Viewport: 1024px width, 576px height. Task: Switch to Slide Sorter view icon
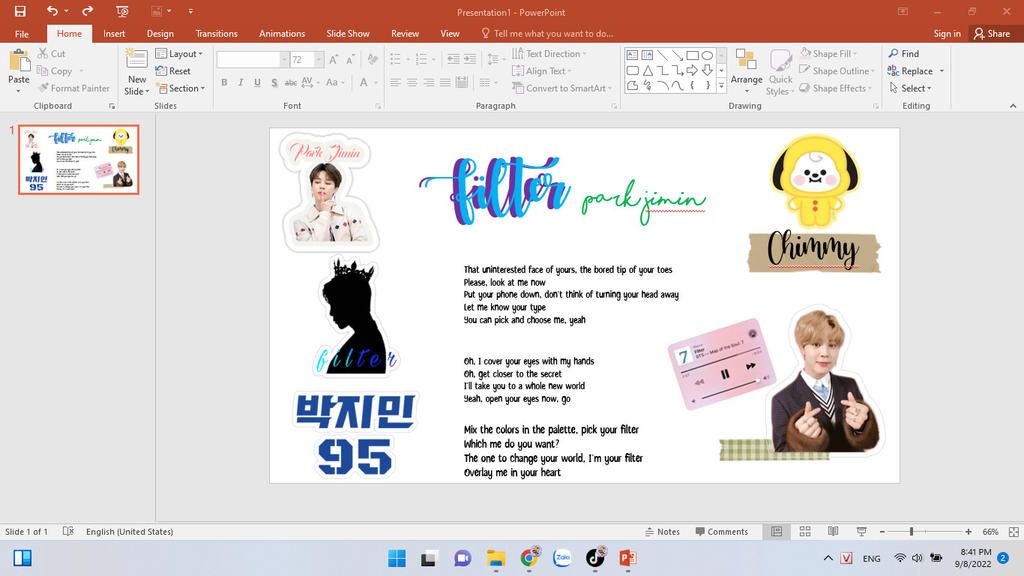click(805, 532)
